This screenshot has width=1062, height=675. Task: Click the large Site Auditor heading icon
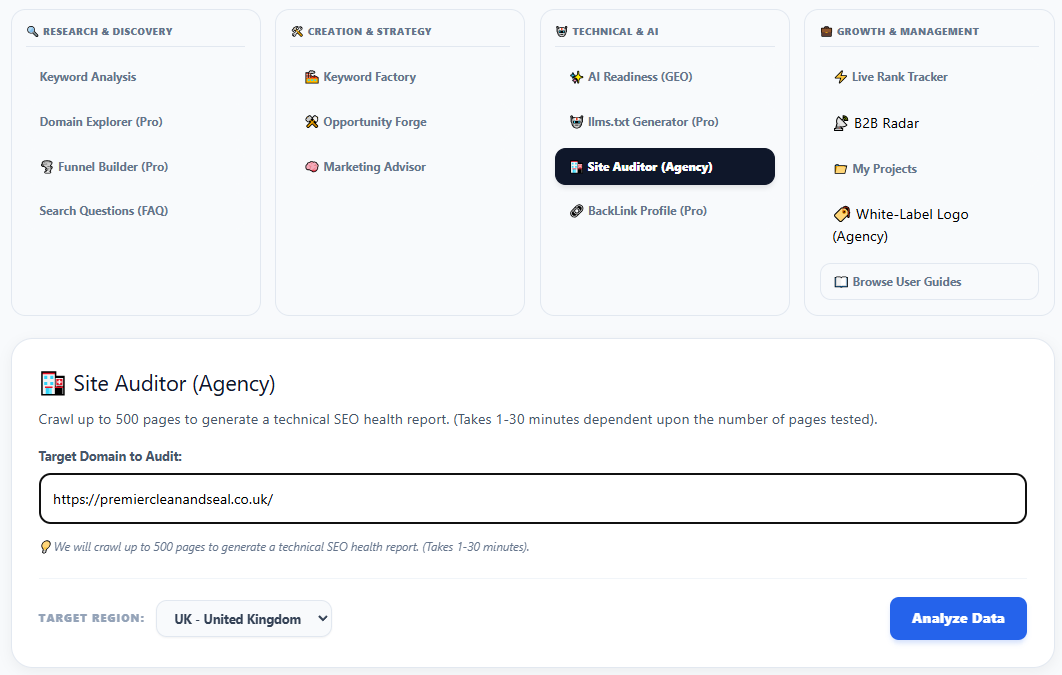[x=53, y=383]
